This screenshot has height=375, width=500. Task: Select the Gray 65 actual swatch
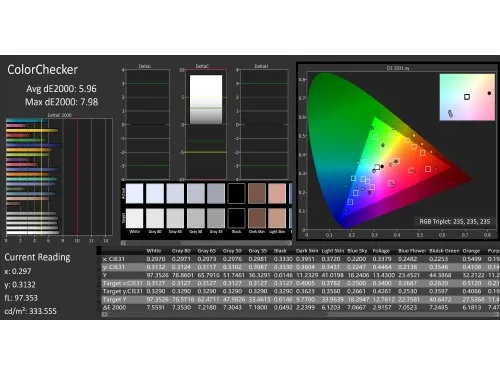click(175, 193)
